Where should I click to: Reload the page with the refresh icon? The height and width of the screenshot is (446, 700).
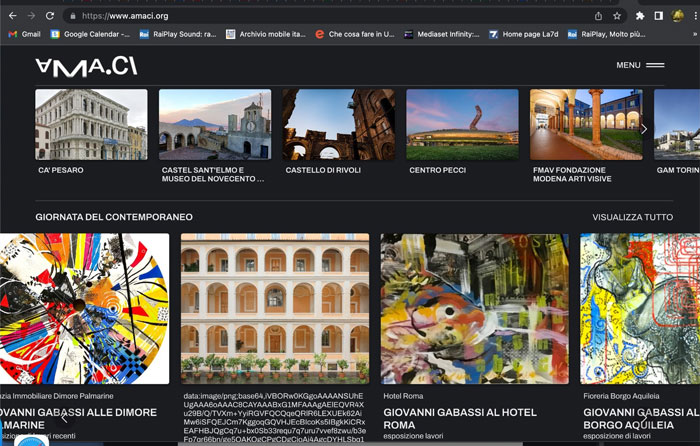50,16
